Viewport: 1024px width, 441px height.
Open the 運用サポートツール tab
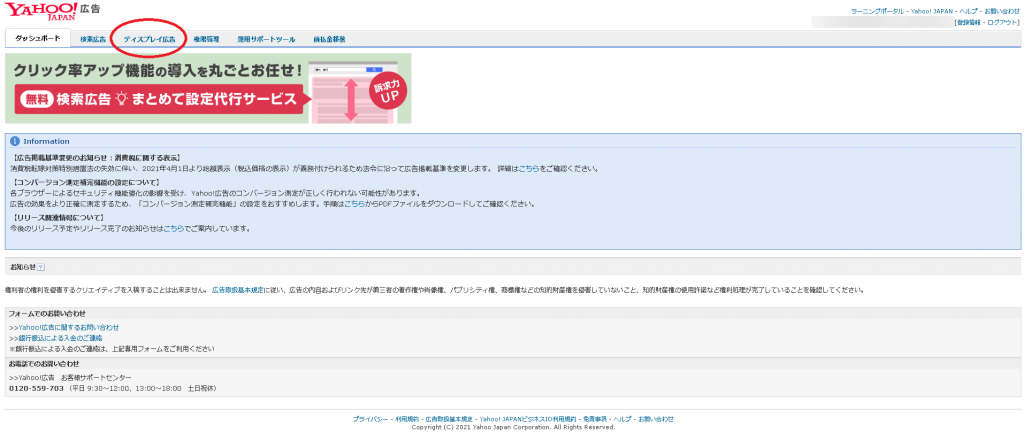[266, 39]
